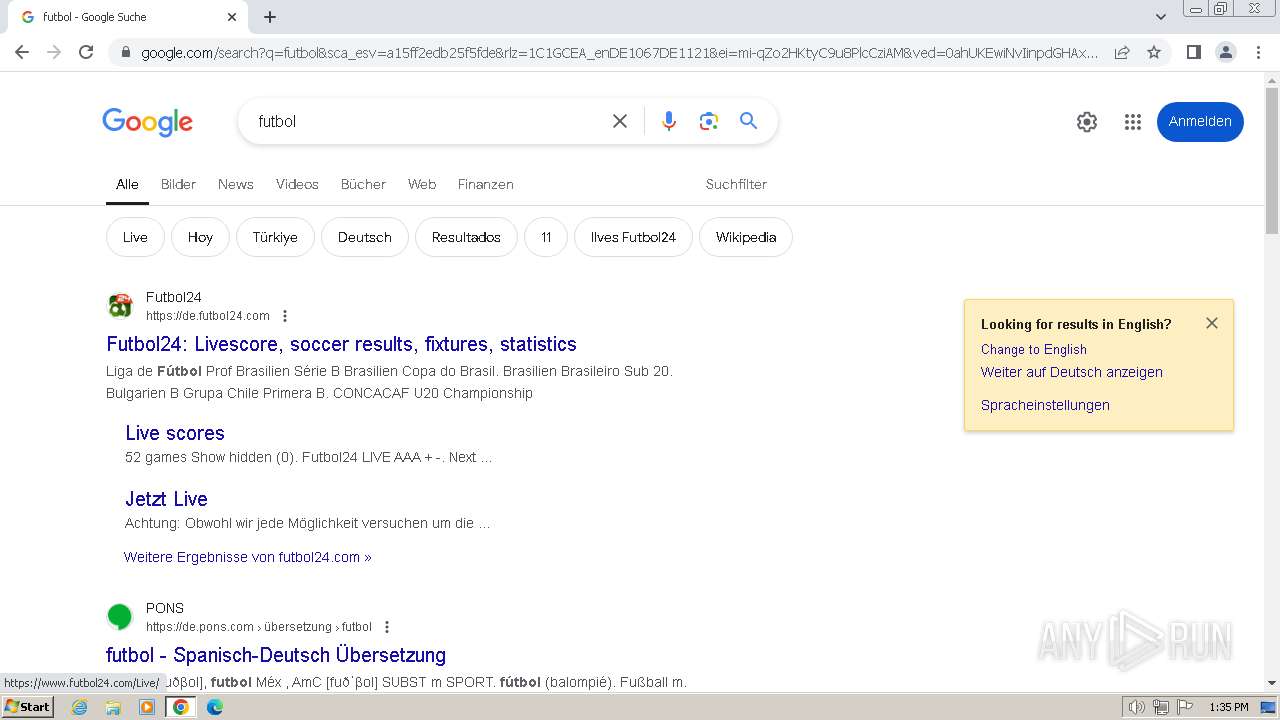Click the taskbar clock showing 1:35 PM
Screen dimensions: 1280x720
(x=1229, y=707)
